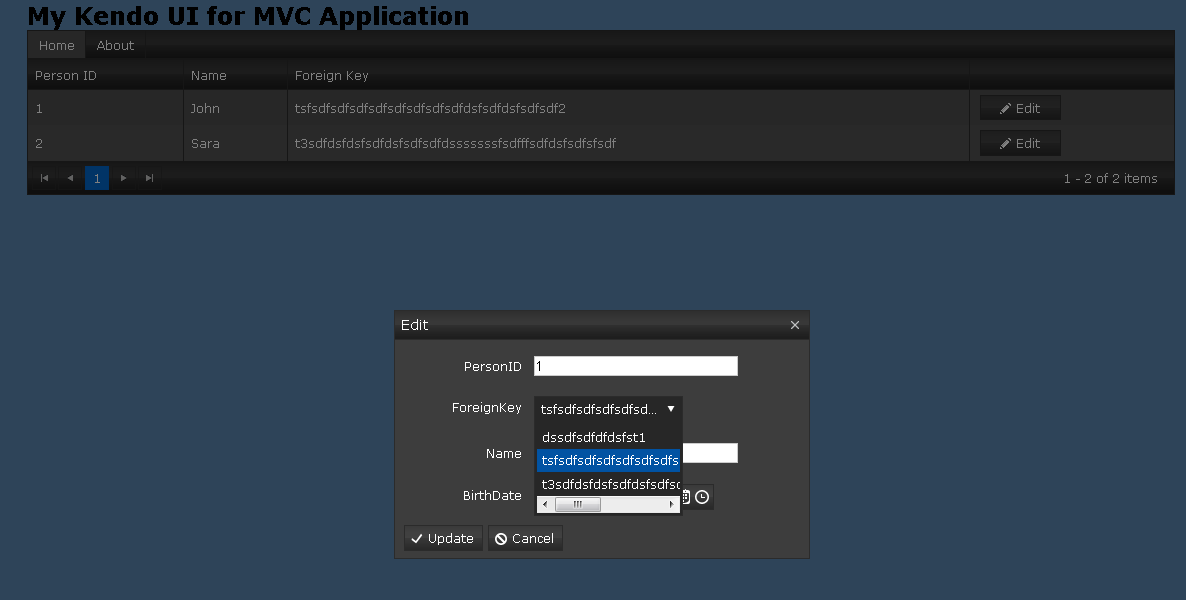Open the About menu item
Viewport: 1186px width, 600px height.
pos(115,45)
